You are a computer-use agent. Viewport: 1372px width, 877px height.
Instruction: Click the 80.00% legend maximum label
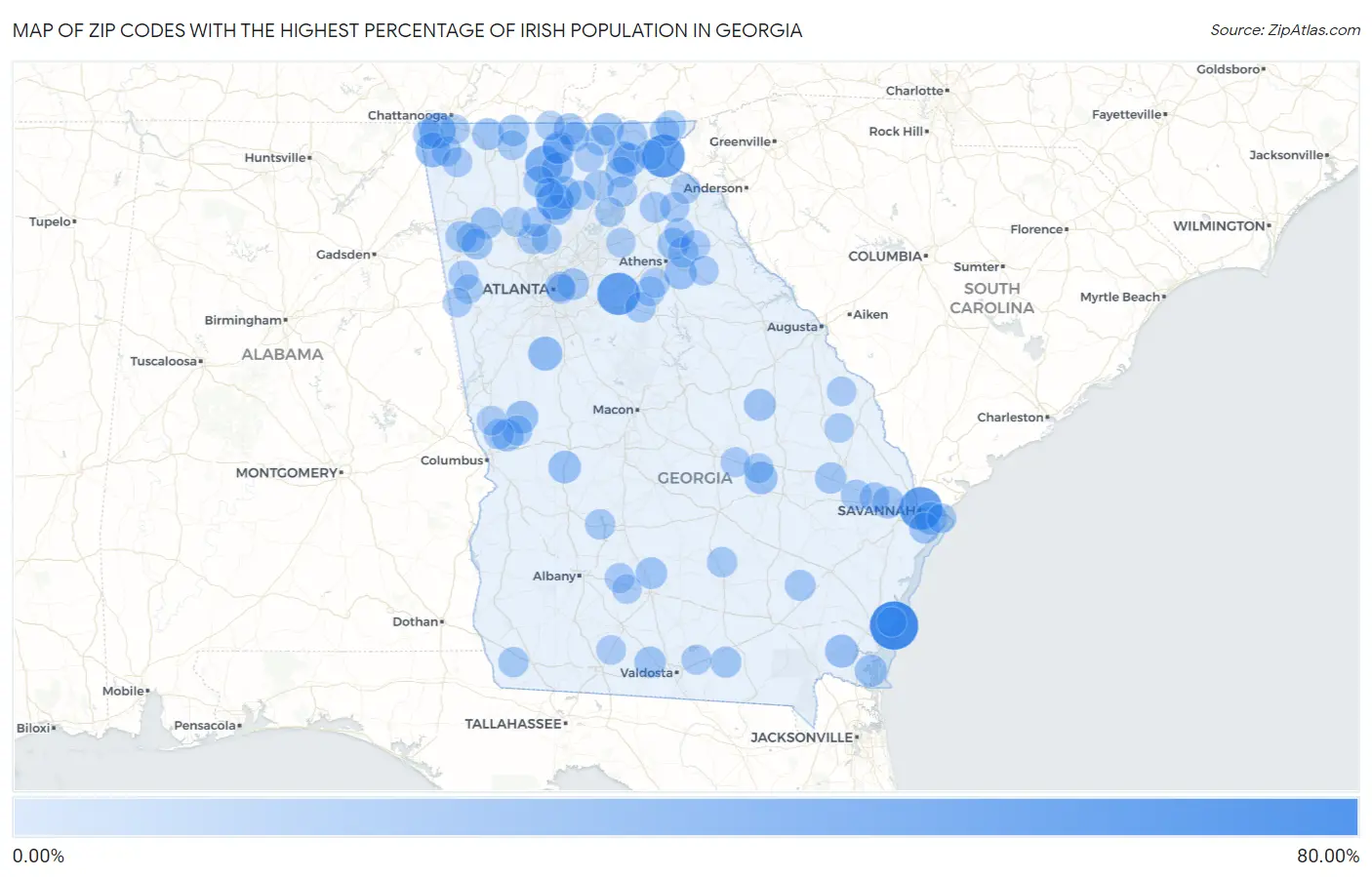pos(1328,857)
